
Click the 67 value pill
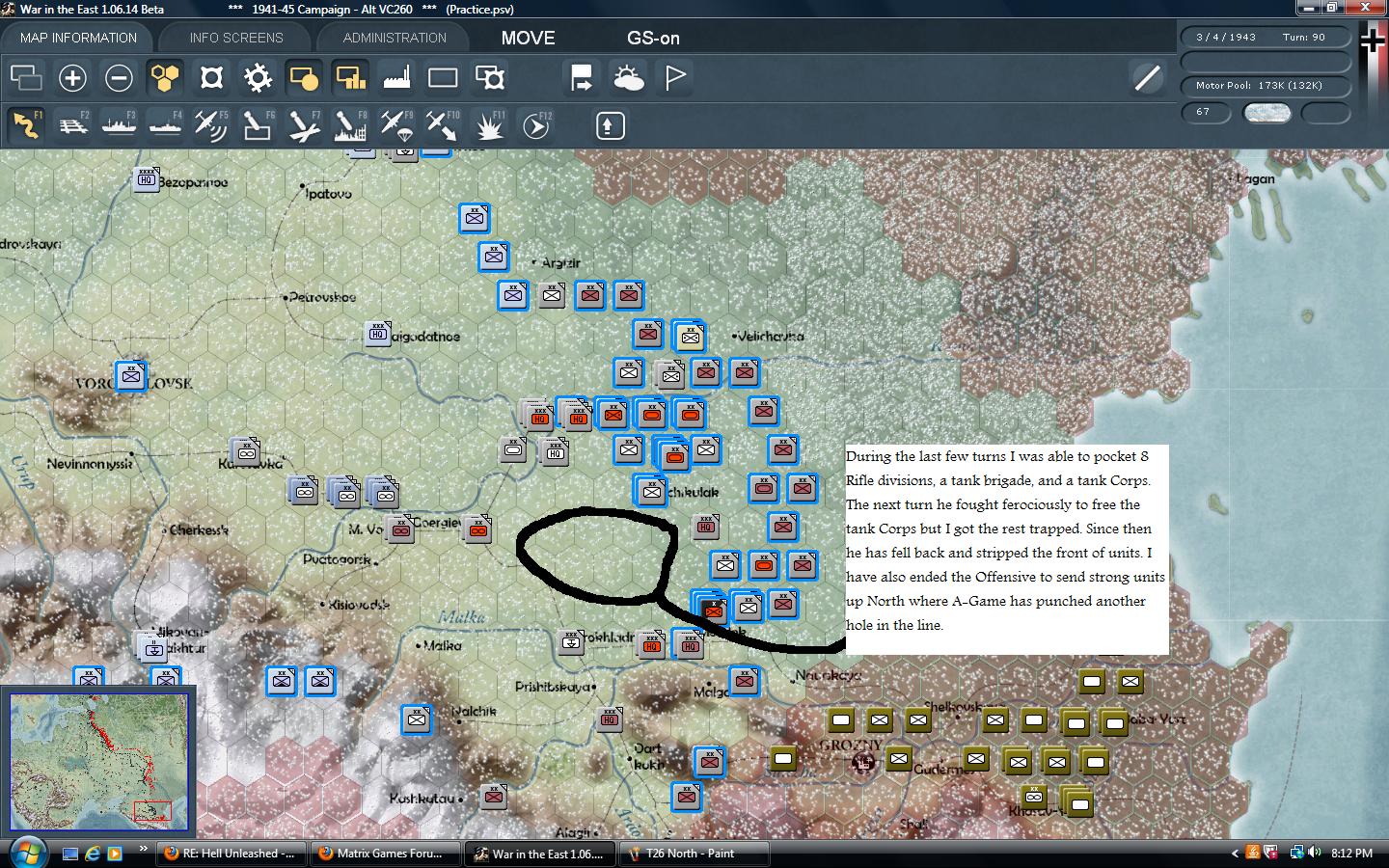click(1207, 112)
